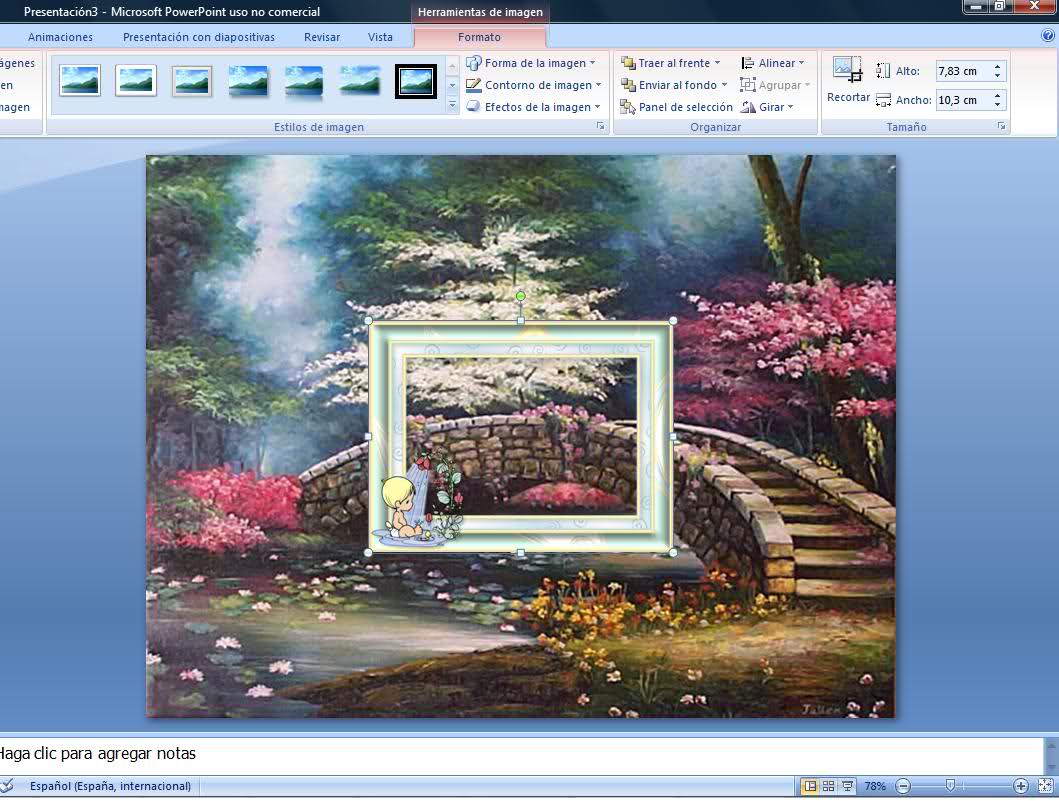Viewport: 1059px width, 801px height.
Task: Decrease Alto value with the down arrow
Action: pyautogui.click(x=998, y=76)
